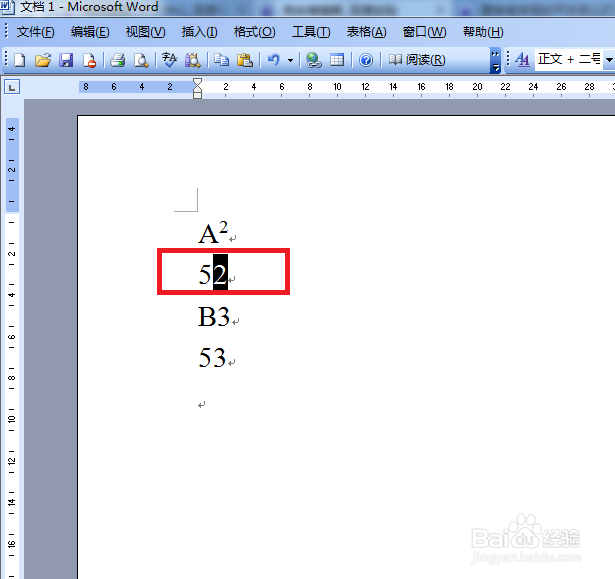The height and width of the screenshot is (579, 615).
Task: Open the 插入(I) menu
Action: click(x=200, y=32)
